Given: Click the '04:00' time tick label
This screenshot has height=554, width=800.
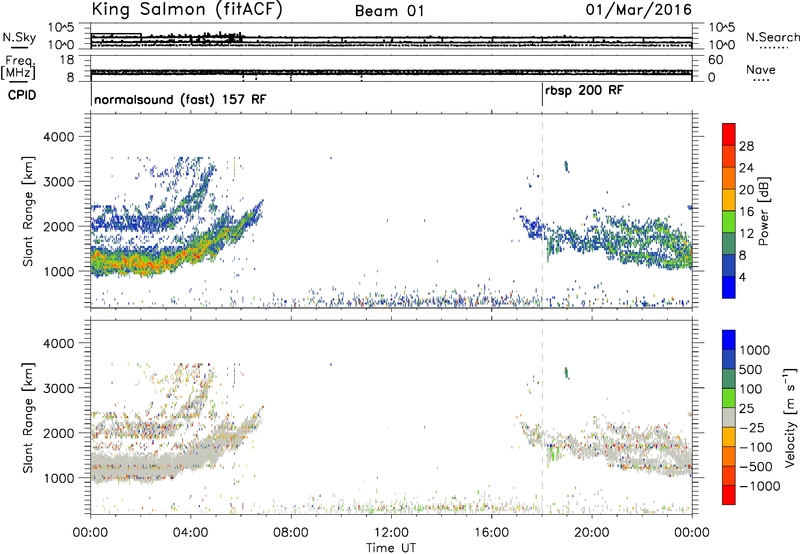Looking at the screenshot, I should 191,533.
